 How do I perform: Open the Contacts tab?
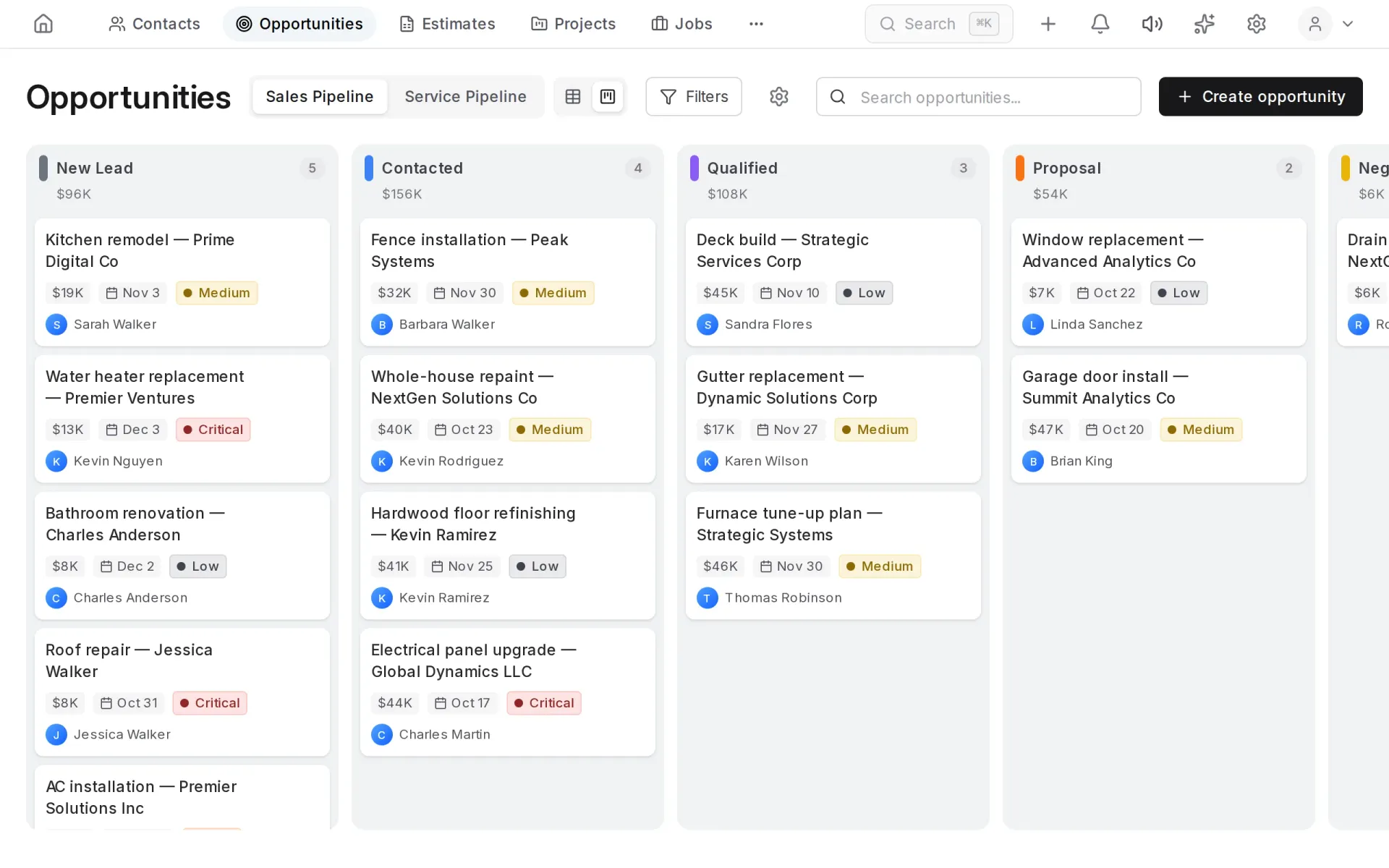[x=154, y=24]
